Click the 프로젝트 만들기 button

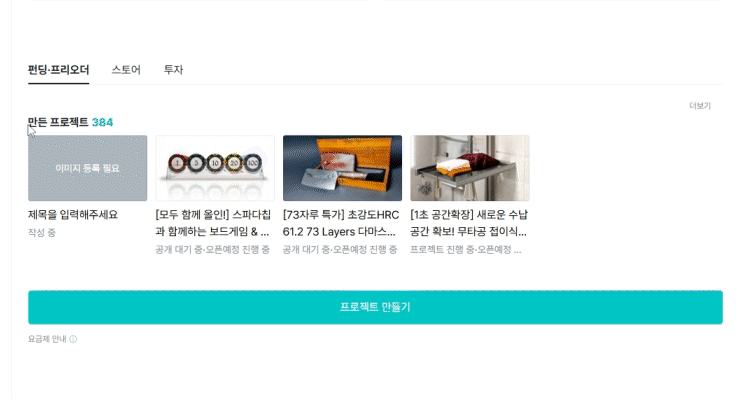coord(375,307)
